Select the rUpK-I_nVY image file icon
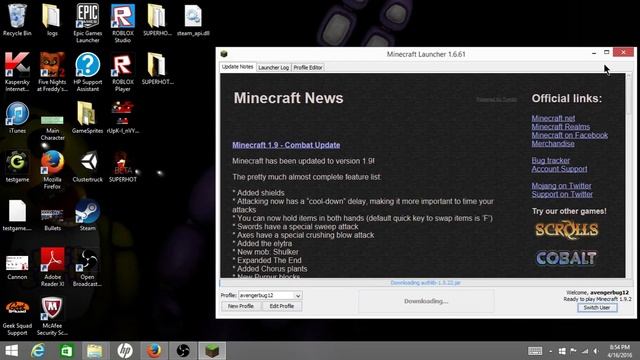Screen dimensions: 640x360 click(122, 118)
